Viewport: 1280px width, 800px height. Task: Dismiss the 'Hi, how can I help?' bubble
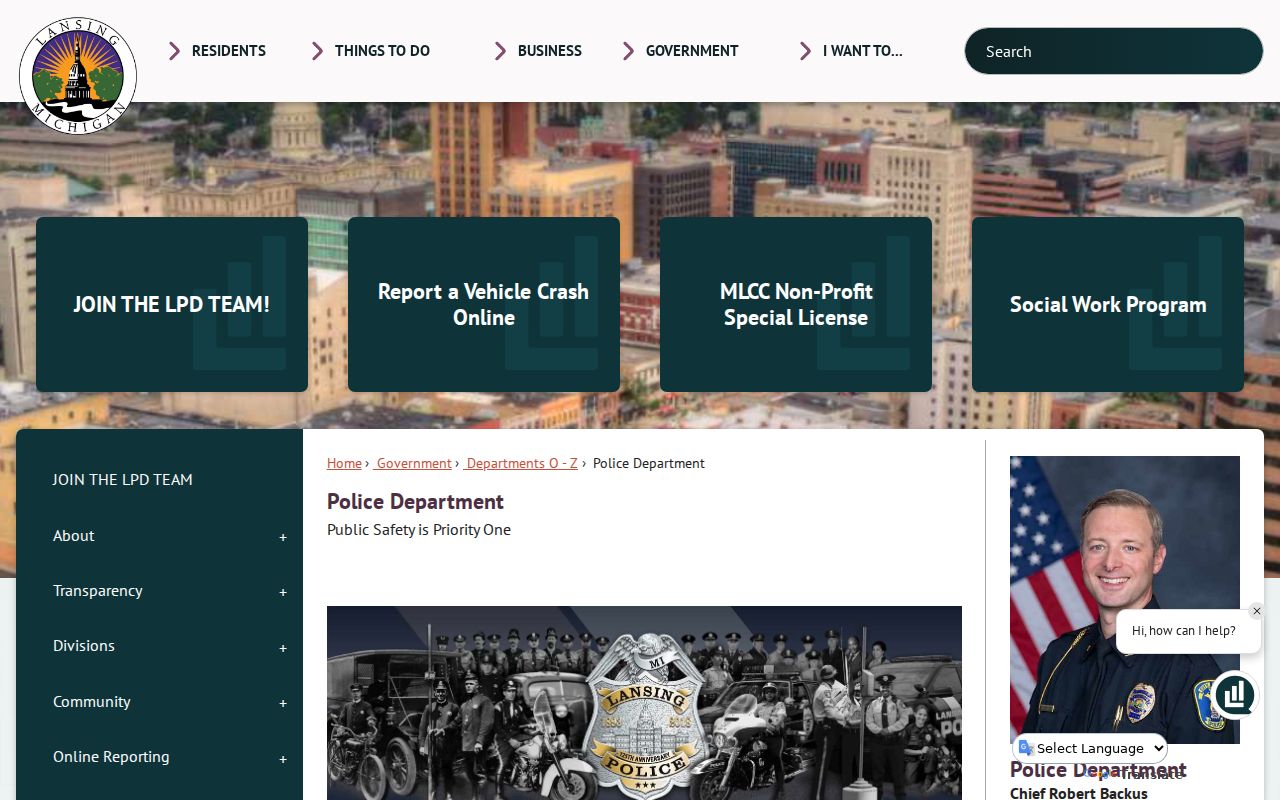pyautogui.click(x=1257, y=611)
